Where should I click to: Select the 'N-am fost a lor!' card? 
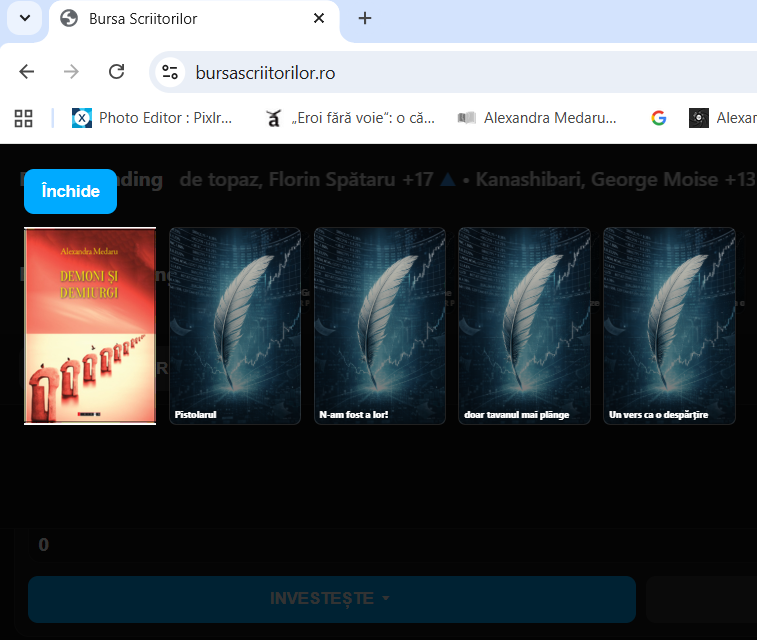point(380,326)
